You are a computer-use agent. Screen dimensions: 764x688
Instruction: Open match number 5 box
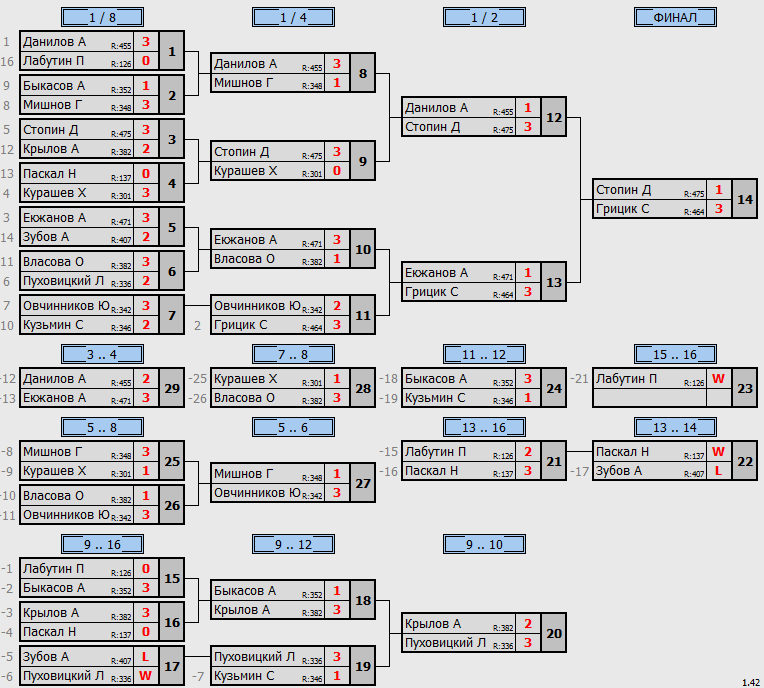pos(172,227)
